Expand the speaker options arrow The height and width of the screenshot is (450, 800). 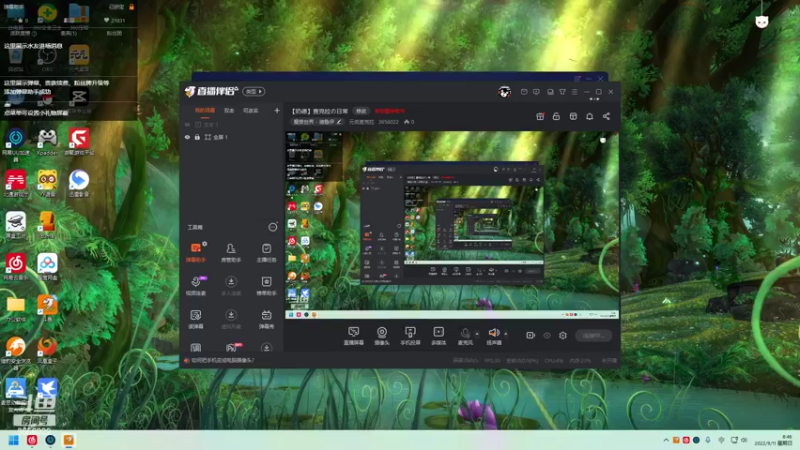[x=506, y=334]
